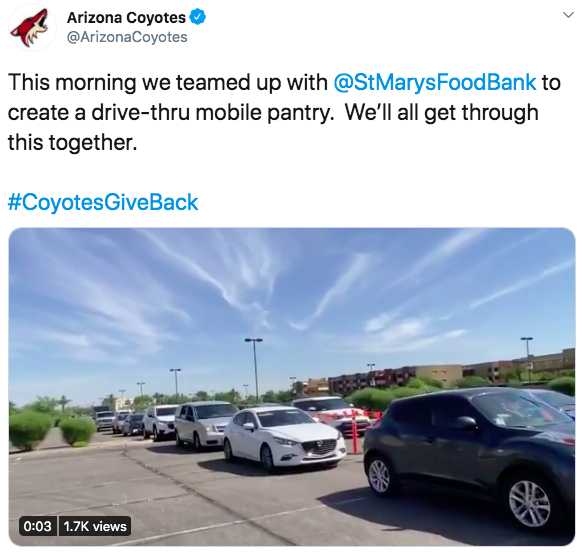The width and height of the screenshot is (582, 552).
Task: Click the blue verified checkmark badge
Action: 198,17
